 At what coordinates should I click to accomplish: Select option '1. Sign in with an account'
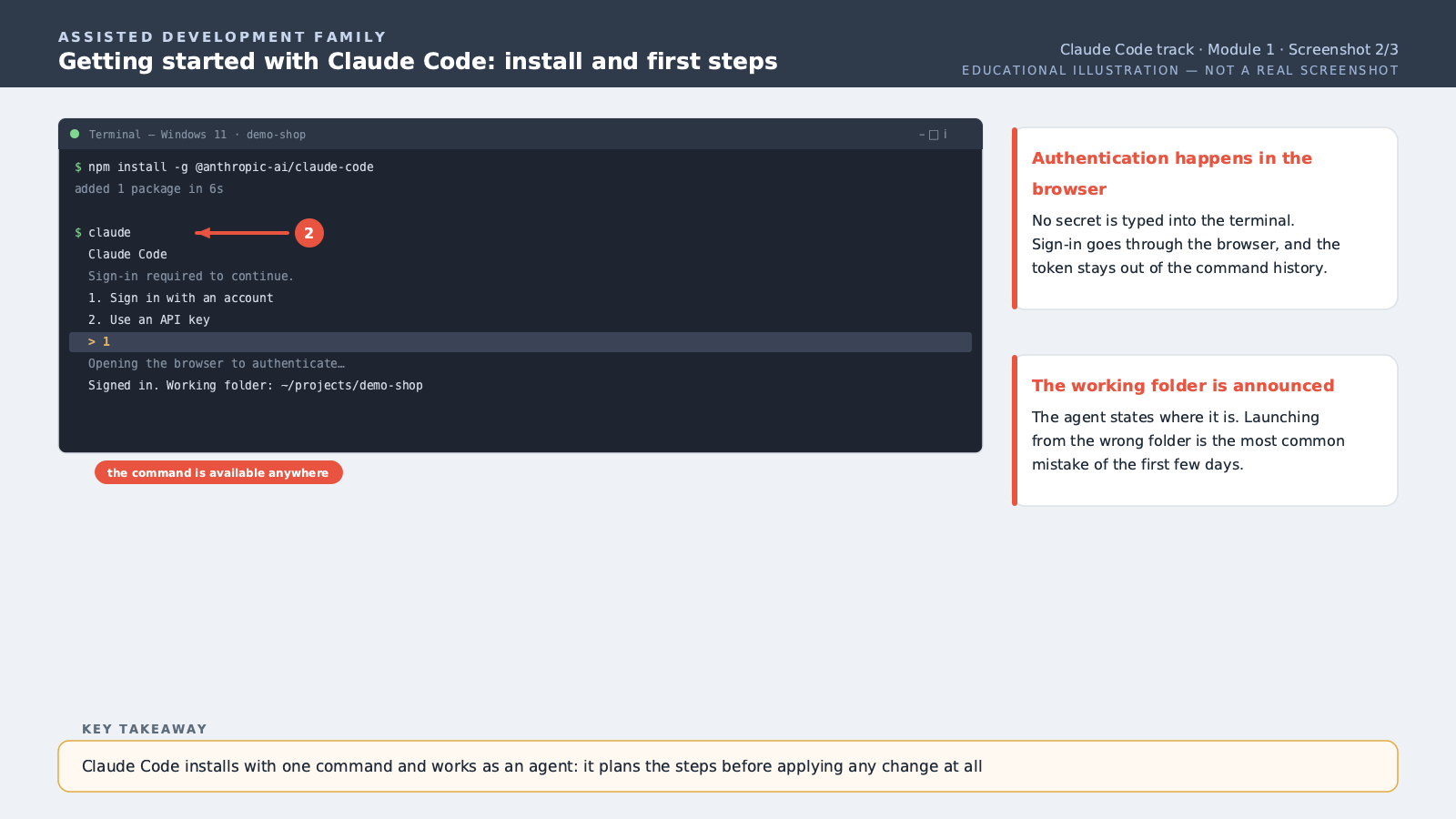181,298
